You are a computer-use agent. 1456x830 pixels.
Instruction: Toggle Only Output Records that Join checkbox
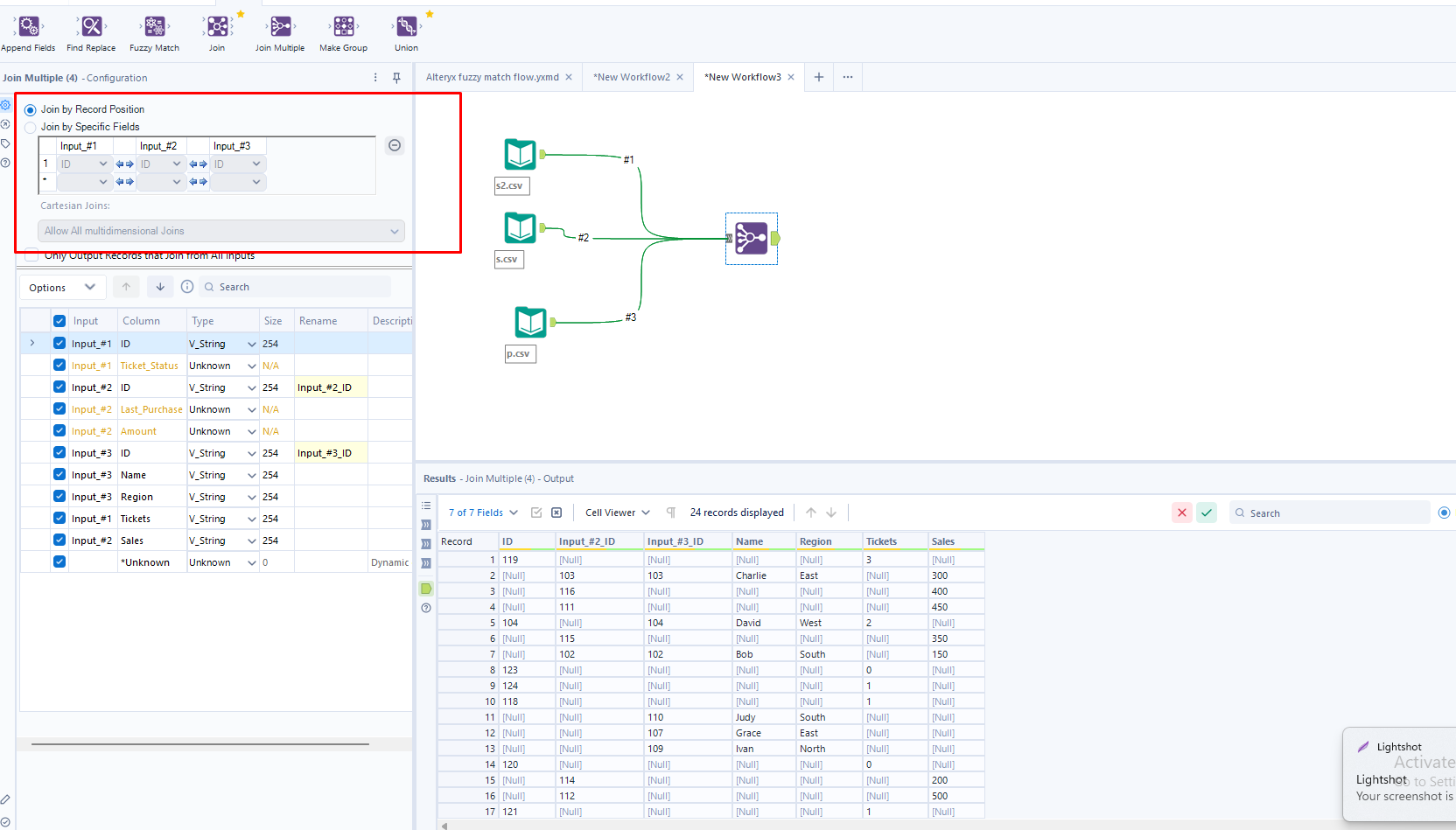point(32,255)
